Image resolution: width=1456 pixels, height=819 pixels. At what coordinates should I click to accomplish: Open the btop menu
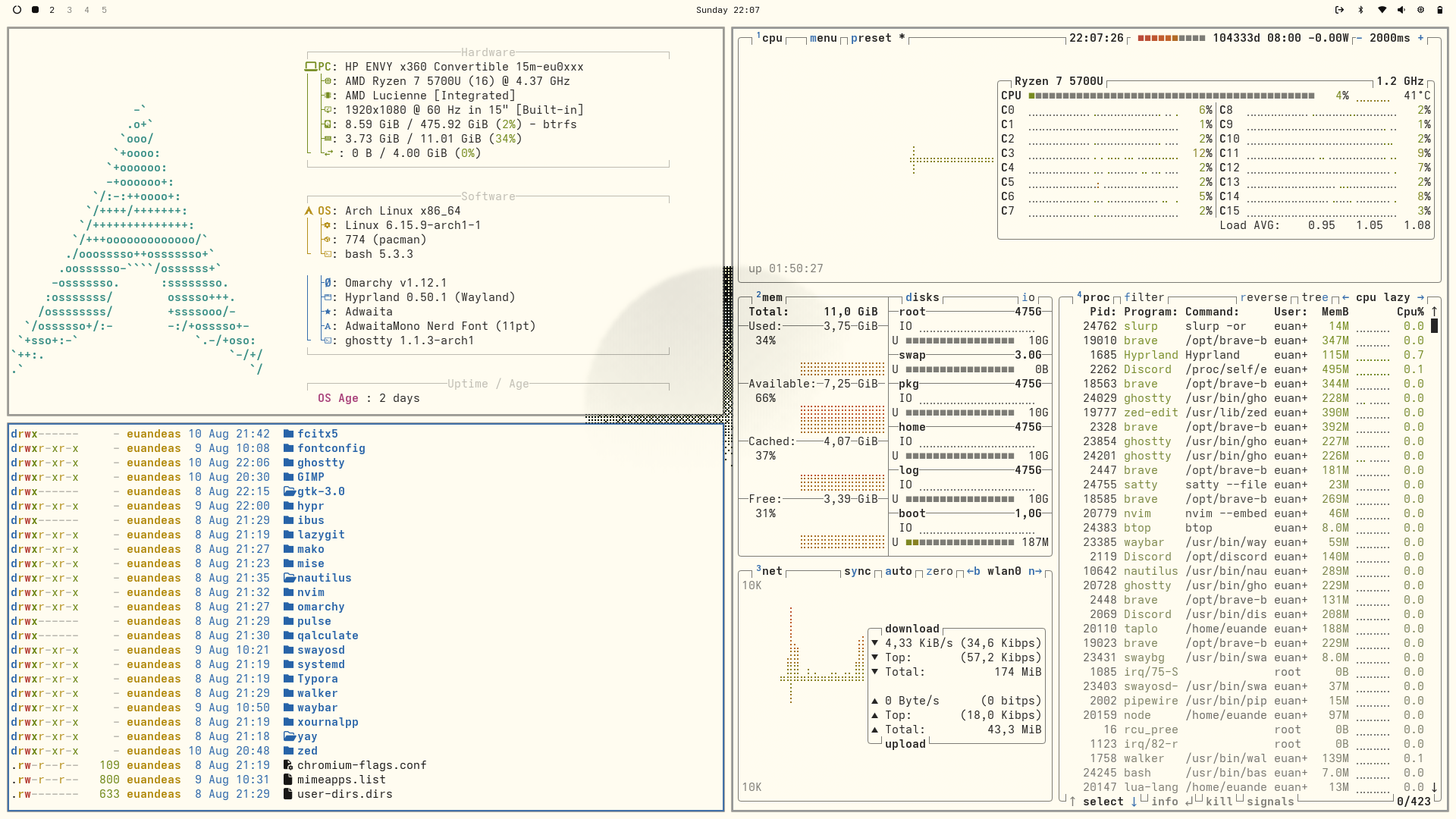[823, 38]
